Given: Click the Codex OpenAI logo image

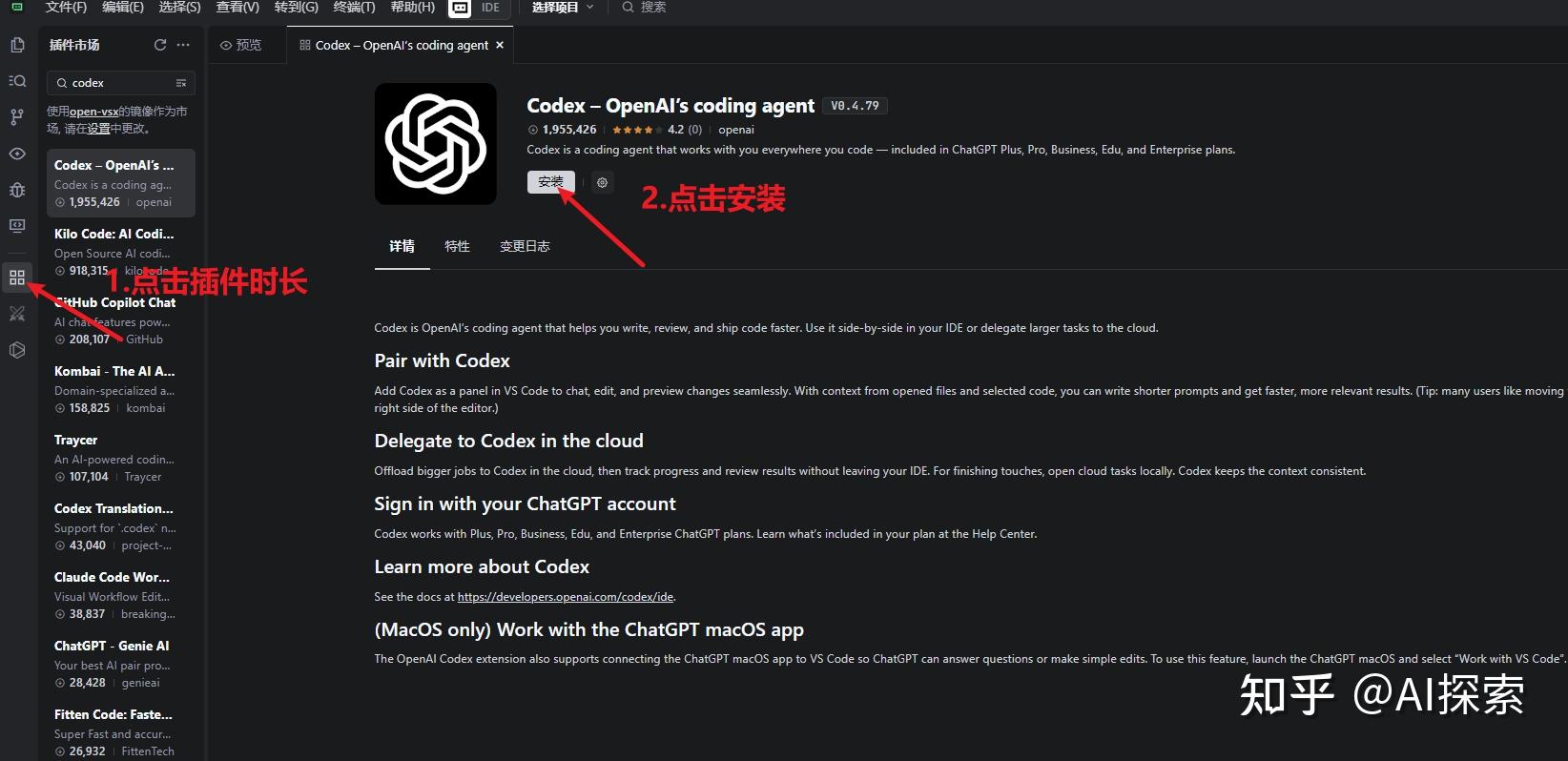Looking at the screenshot, I should 436,144.
